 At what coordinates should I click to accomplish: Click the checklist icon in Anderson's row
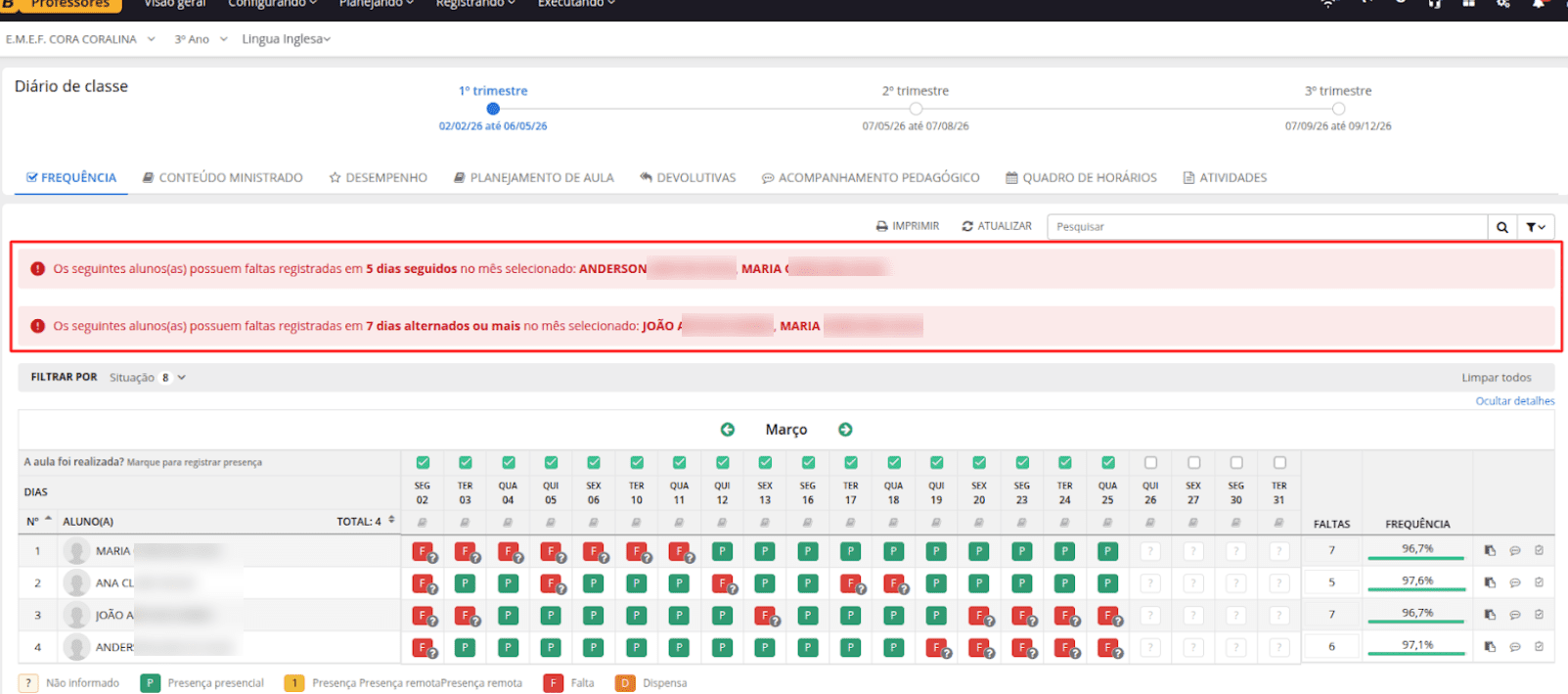(1539, 647)
